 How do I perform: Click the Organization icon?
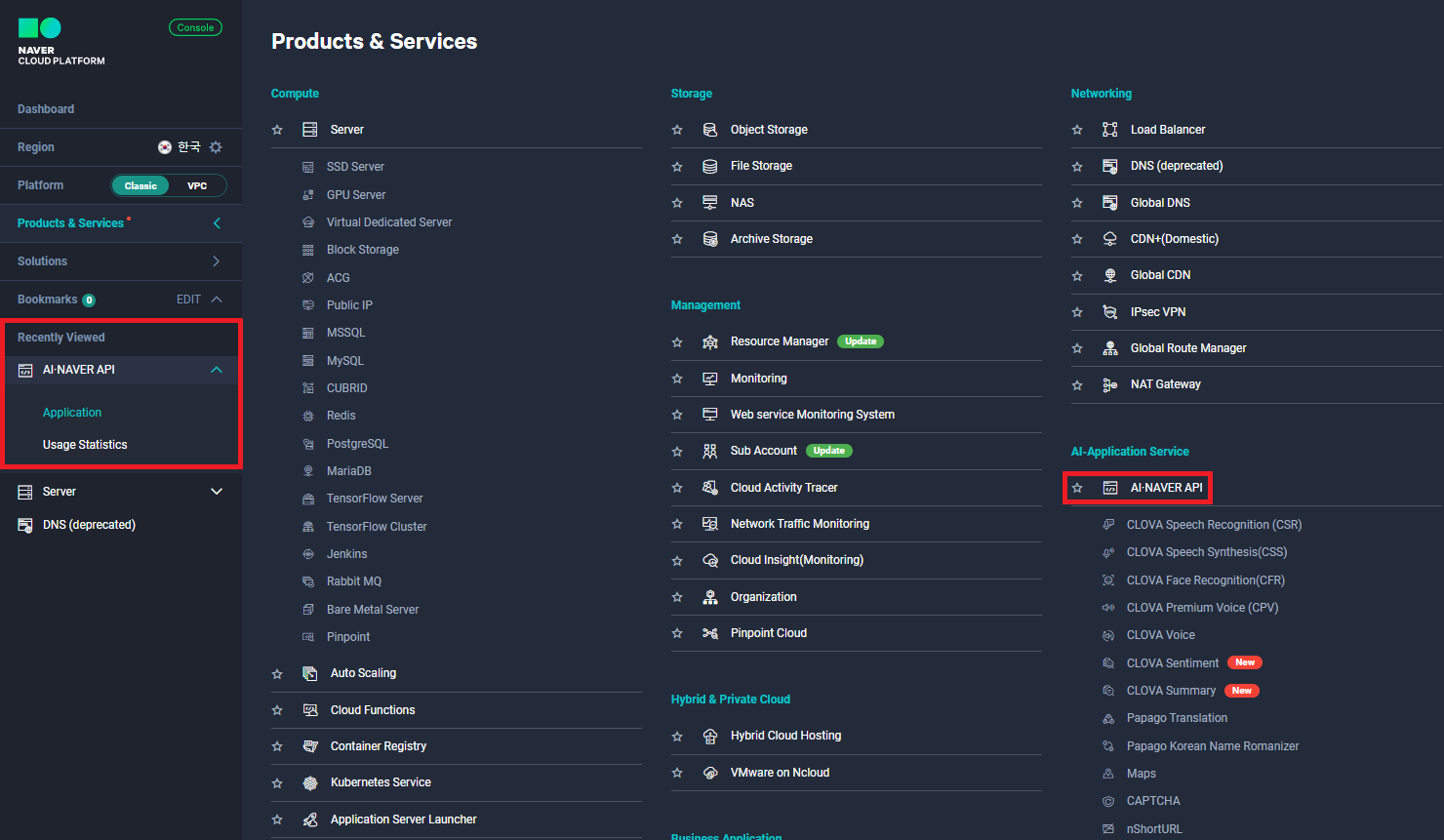[710, 597]
